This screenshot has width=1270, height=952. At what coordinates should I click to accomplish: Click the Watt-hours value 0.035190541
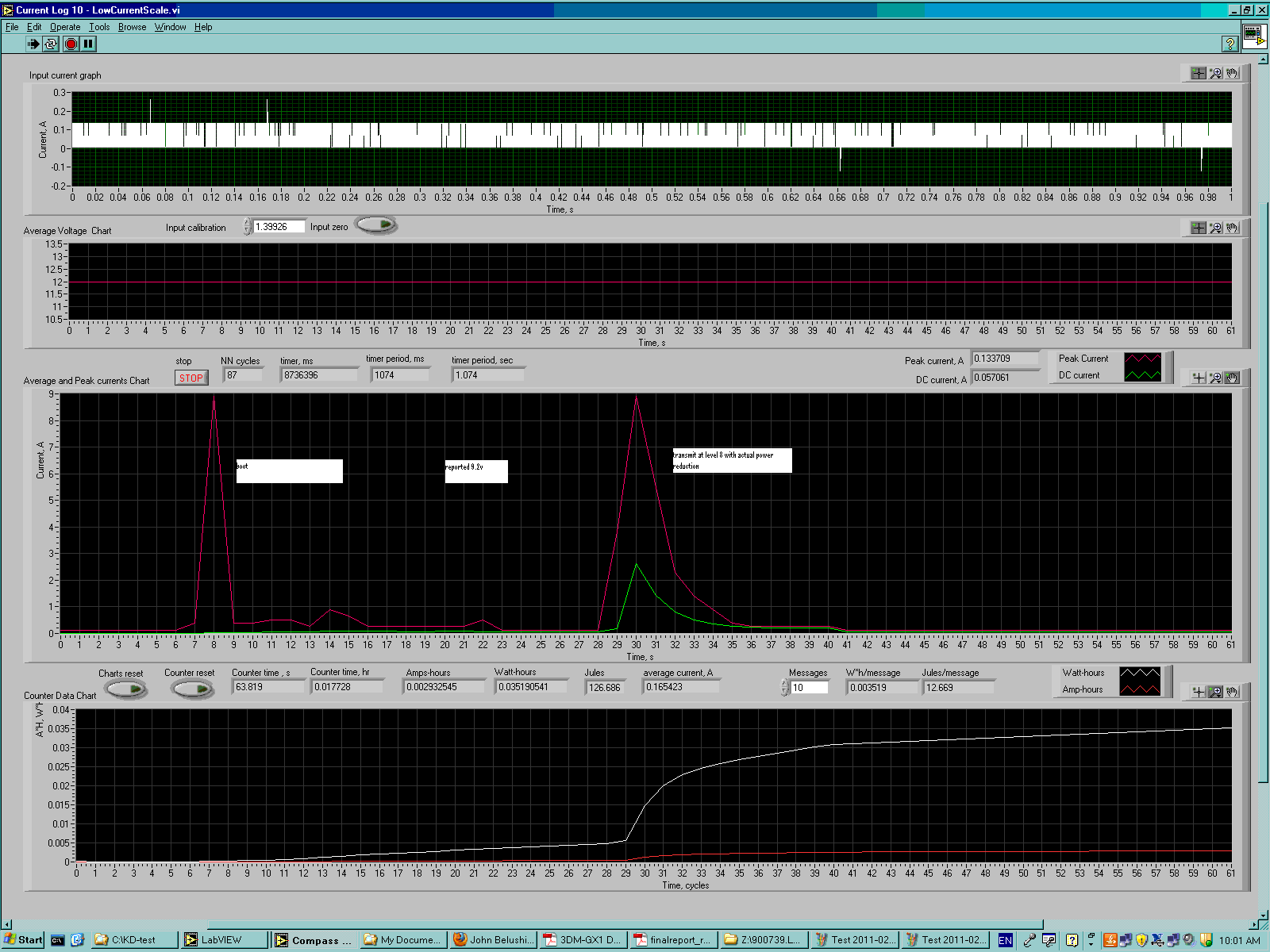(532, 687)
